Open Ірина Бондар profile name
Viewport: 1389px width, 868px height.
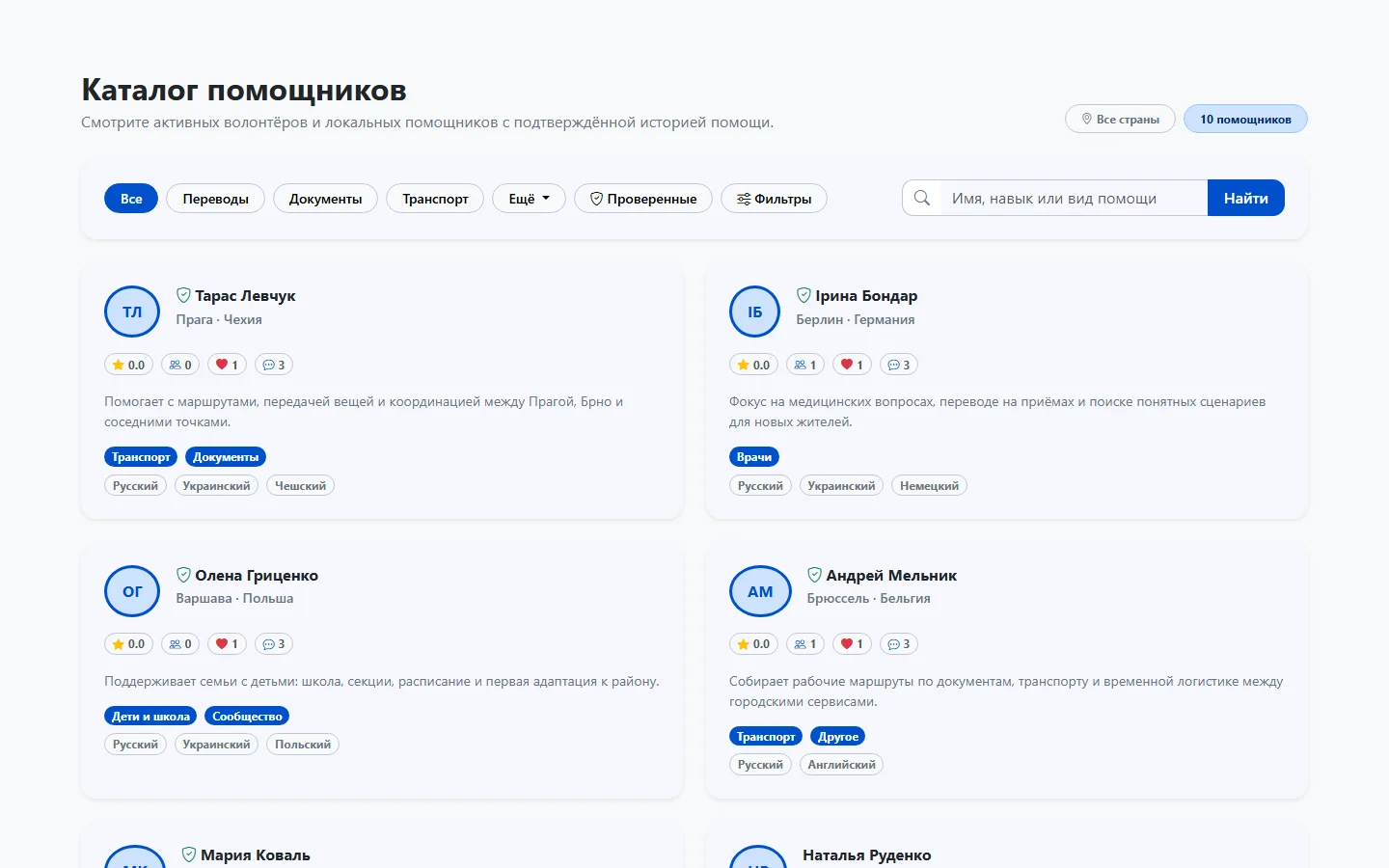coord(866,295)
